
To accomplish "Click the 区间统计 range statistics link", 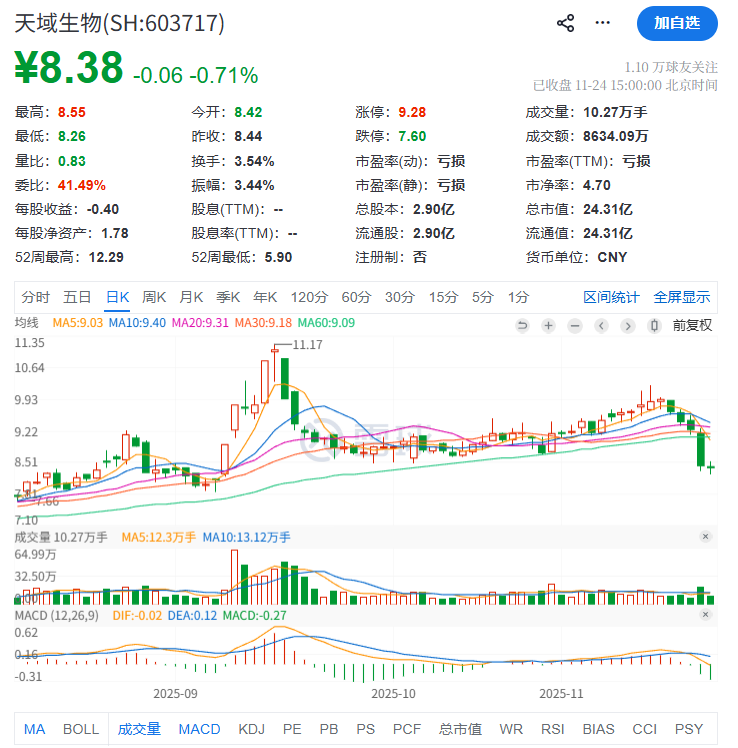I will (x=611, y=297).
